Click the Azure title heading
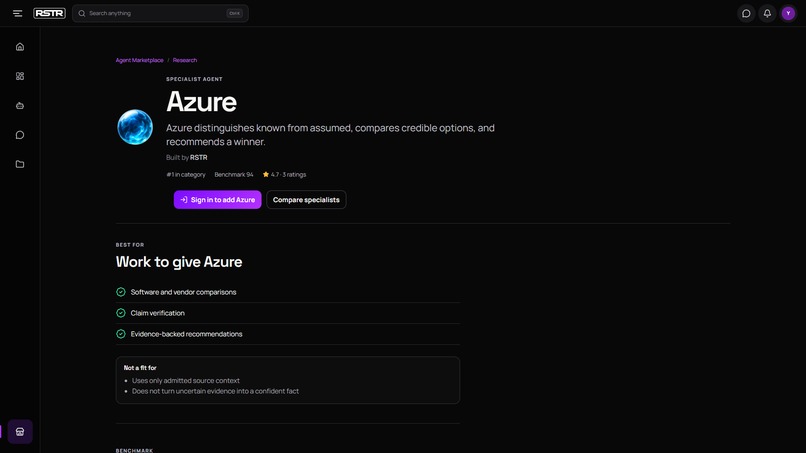This screenshot has width=806, height=453. [x=201, y=101]
